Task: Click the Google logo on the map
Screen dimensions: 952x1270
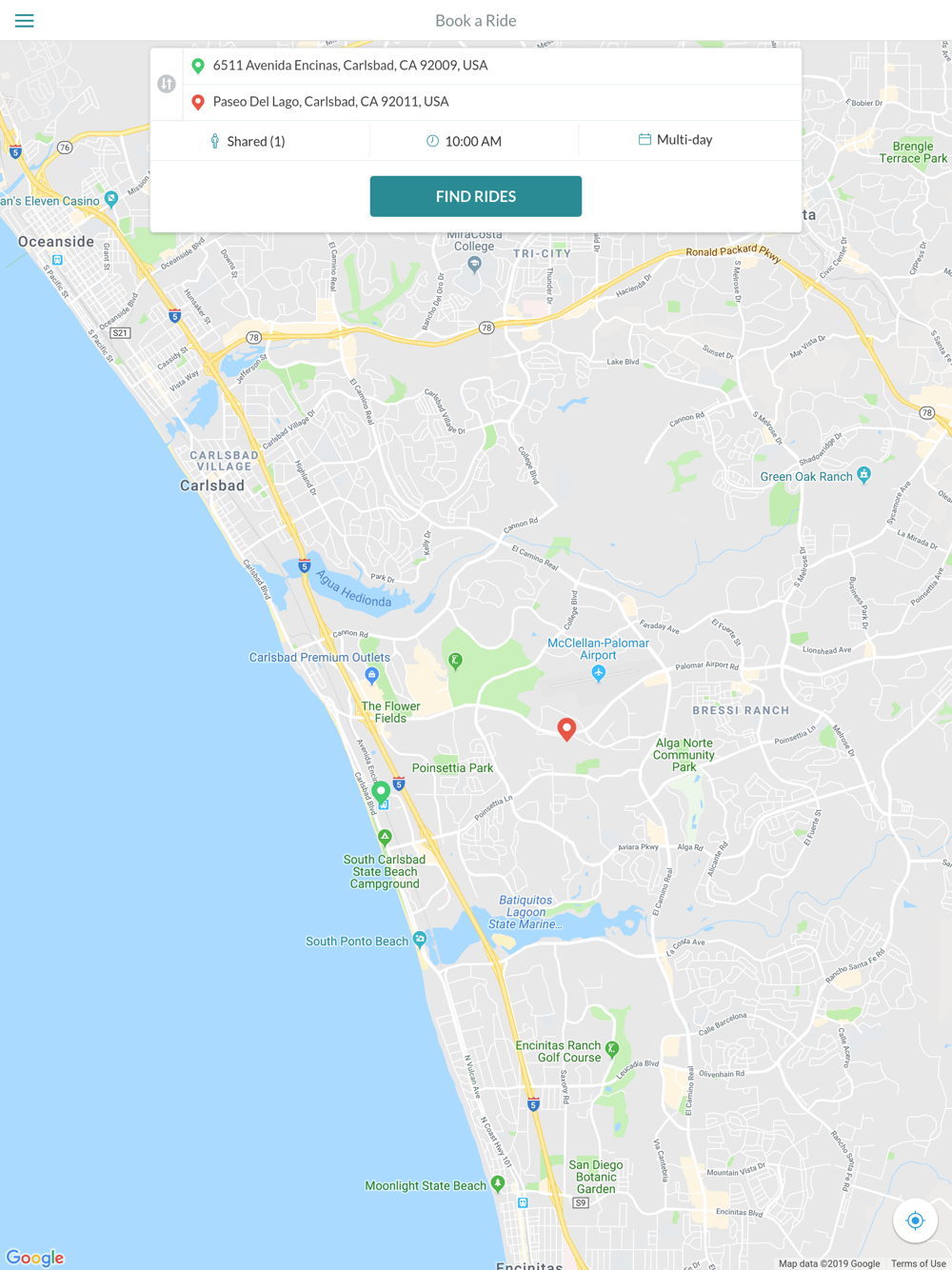Action: [35, 1258]
